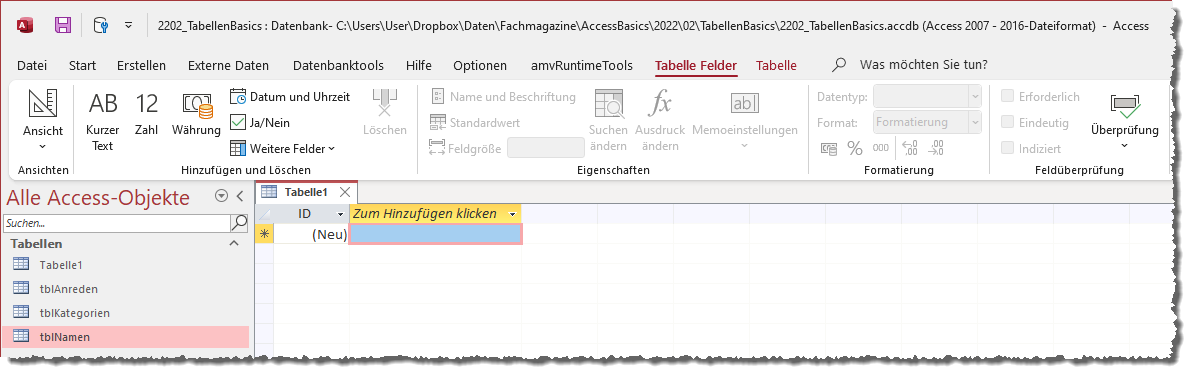The width and height of the screenshot is (1192, 377).
Task: Click the database security icon in quick access bar
Action: pos(100,25)
